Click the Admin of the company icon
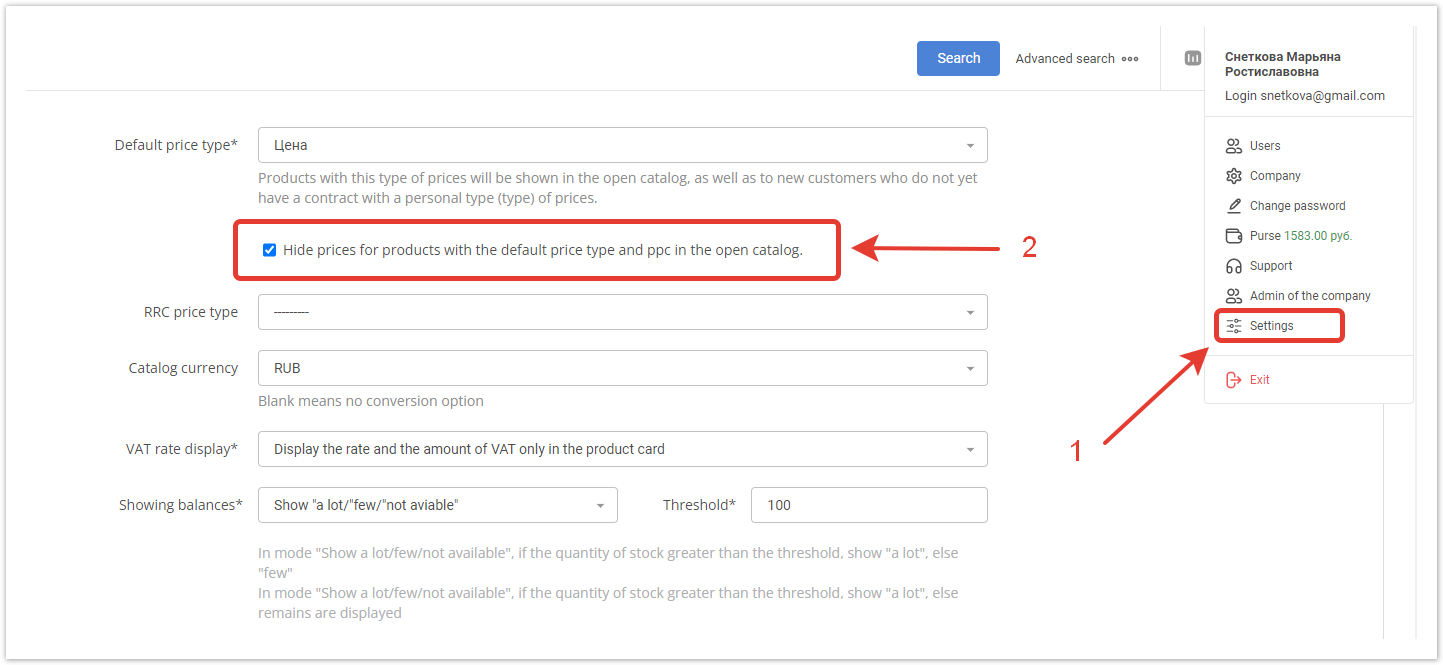This screenshot has width=1443, height=665. coord(1233,296)
